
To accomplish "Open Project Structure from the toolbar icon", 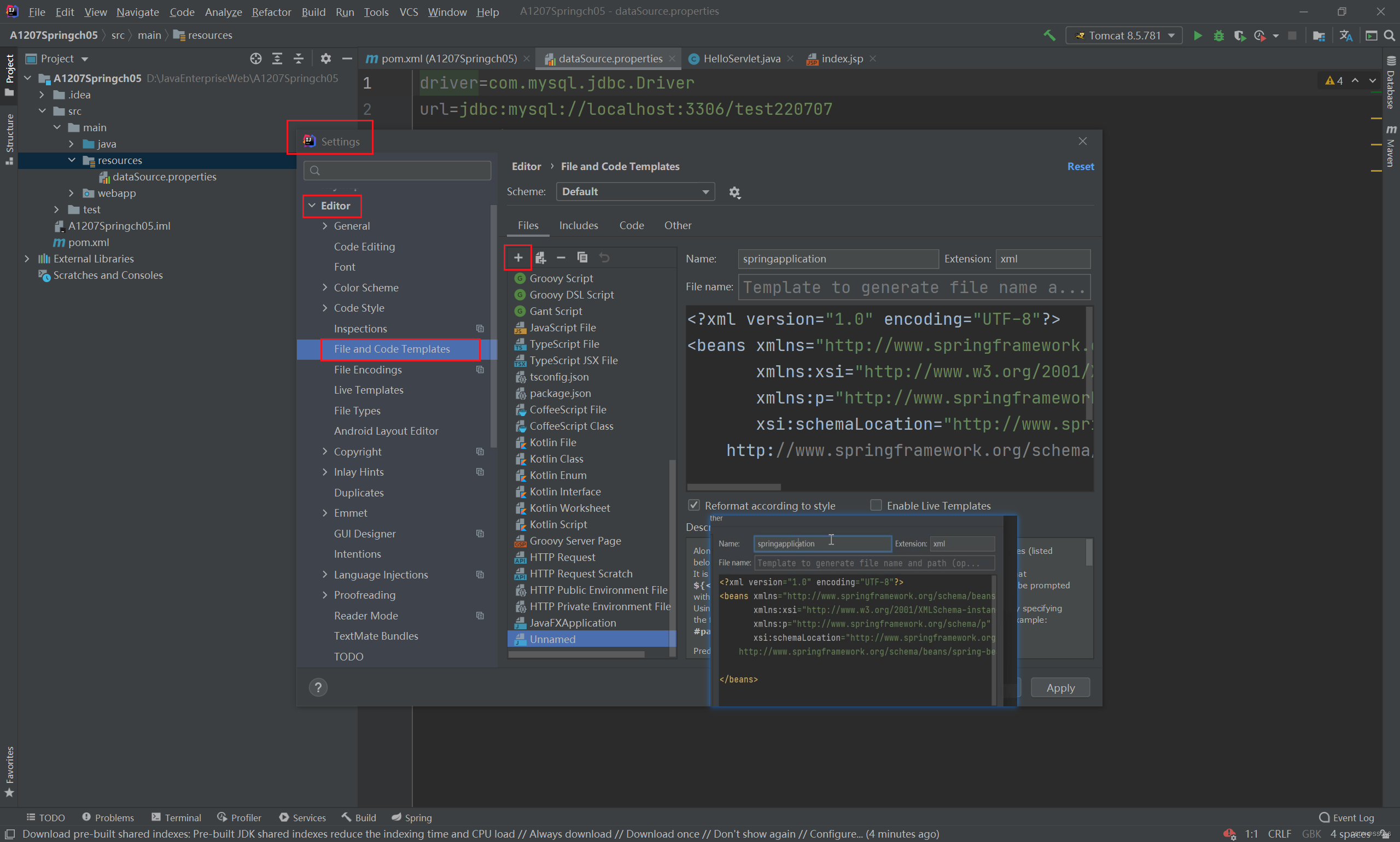I will pyautogui.click(x=1319, y=36).
